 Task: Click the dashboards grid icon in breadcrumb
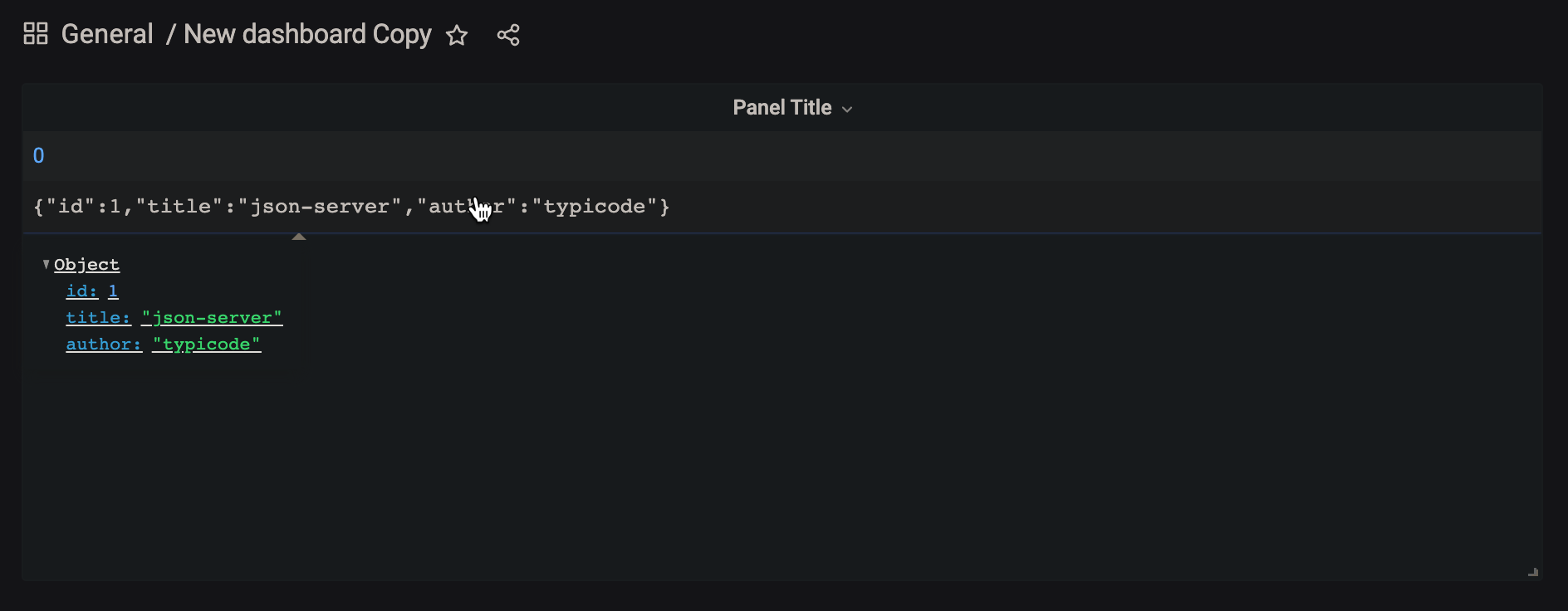click(x=36, y=34)
